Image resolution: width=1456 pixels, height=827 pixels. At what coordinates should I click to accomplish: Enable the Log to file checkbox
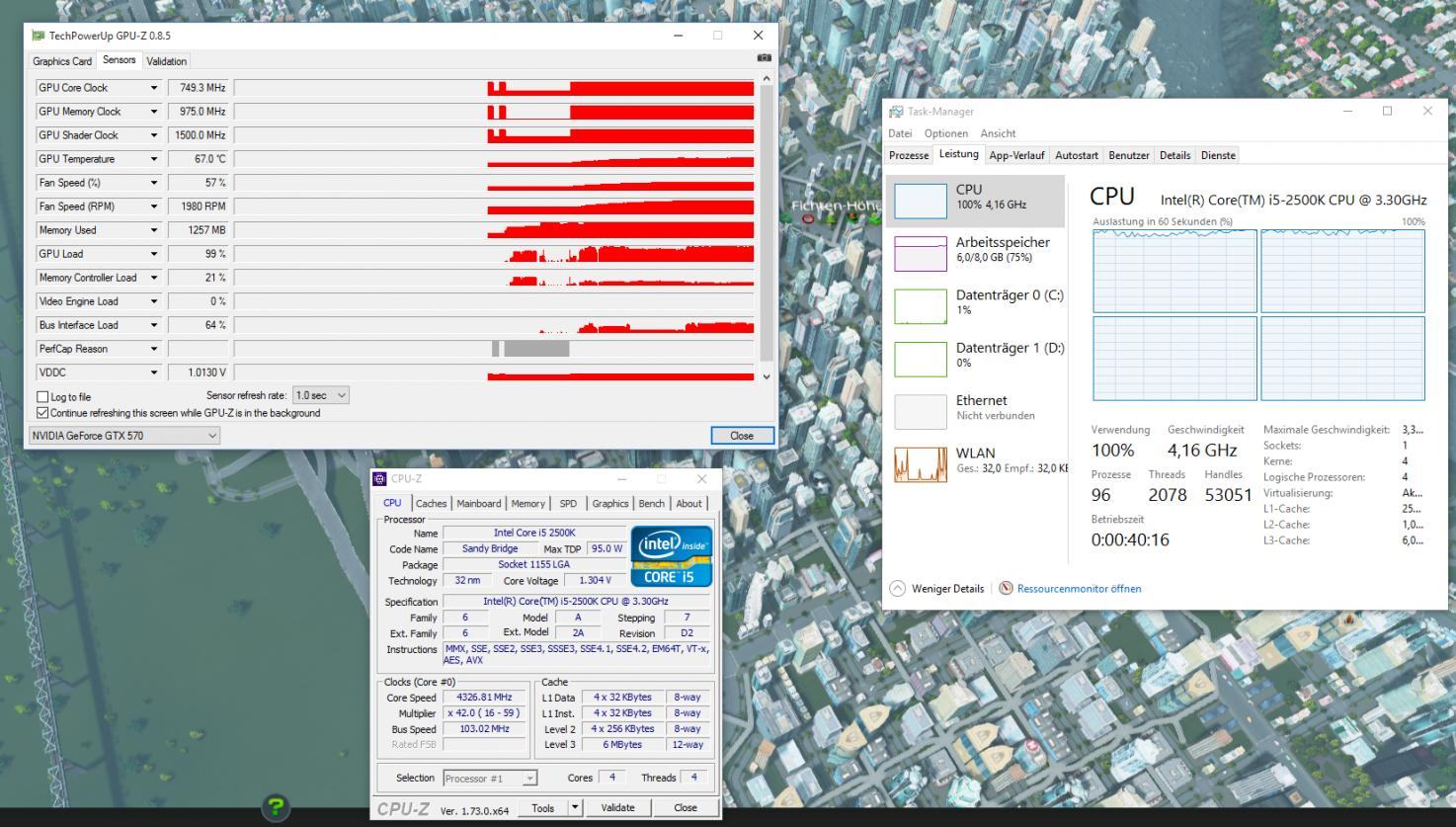click(x=42, y=397)
